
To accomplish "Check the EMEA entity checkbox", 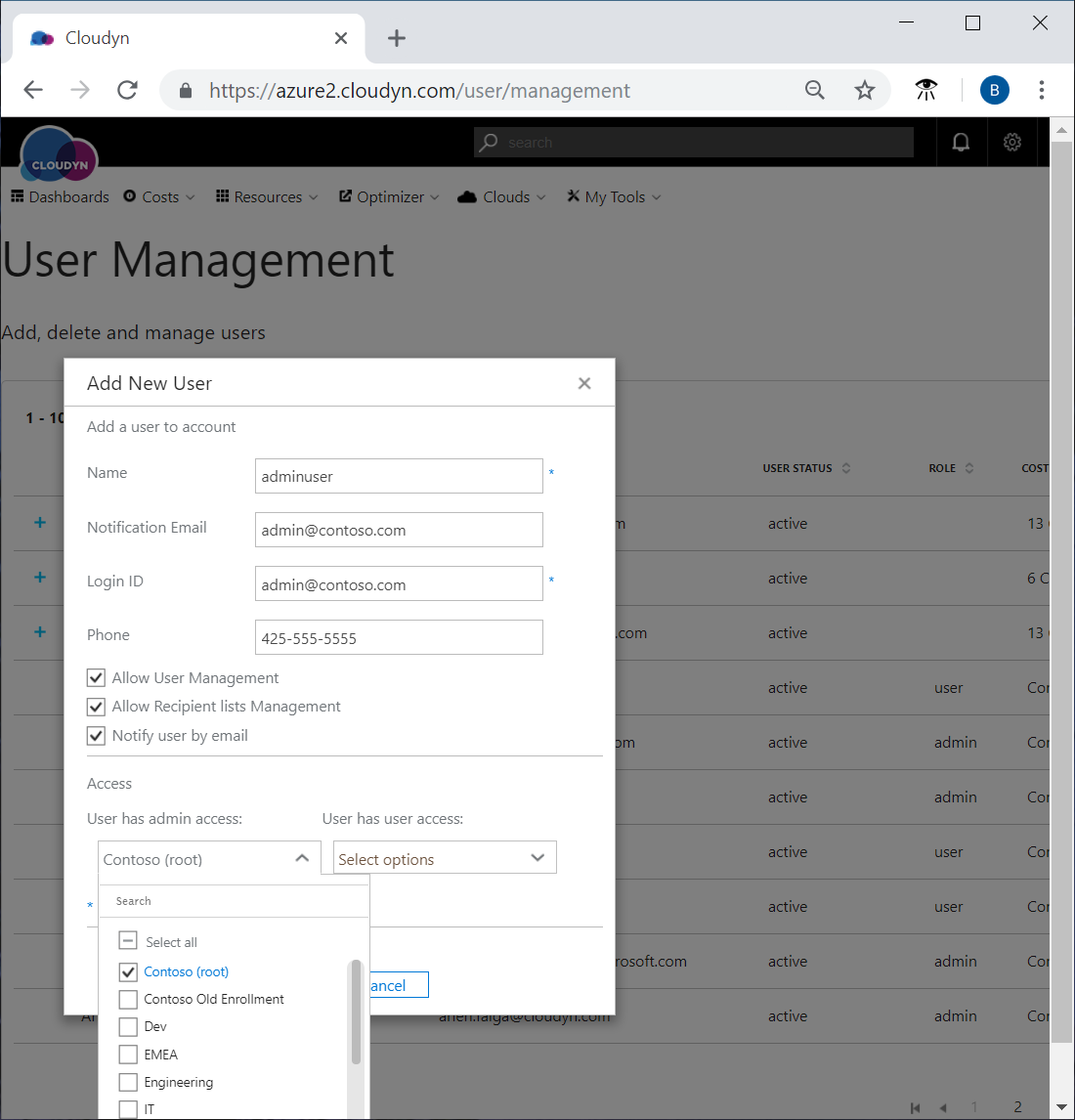I will click(x=128, y=1055).
